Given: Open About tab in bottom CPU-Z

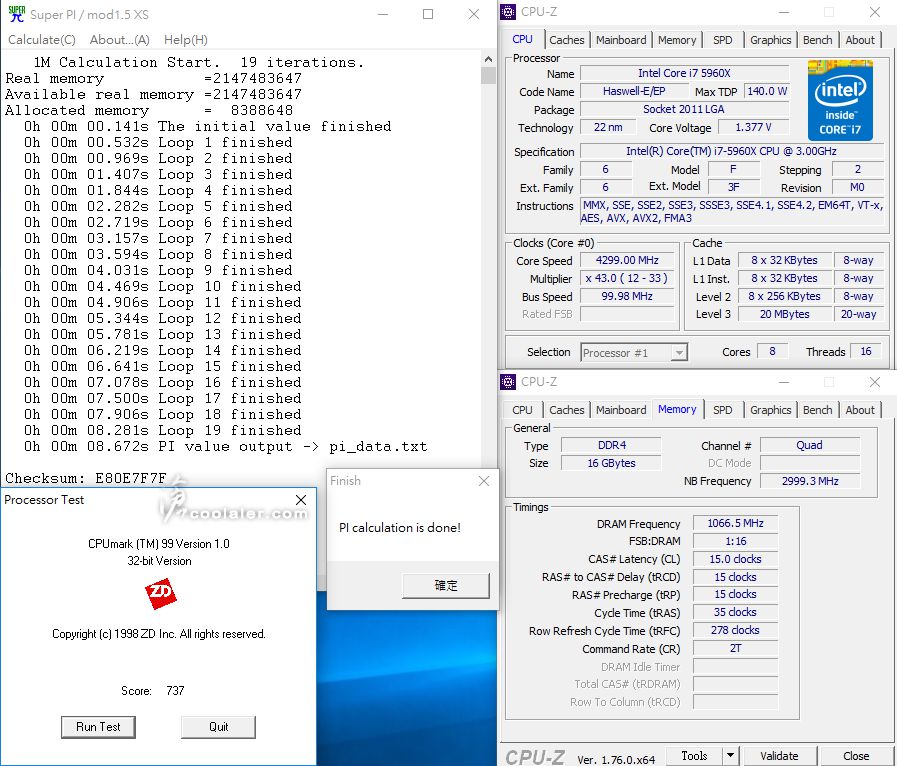Looking at the screenshot, I should click(x=860, y=410).
